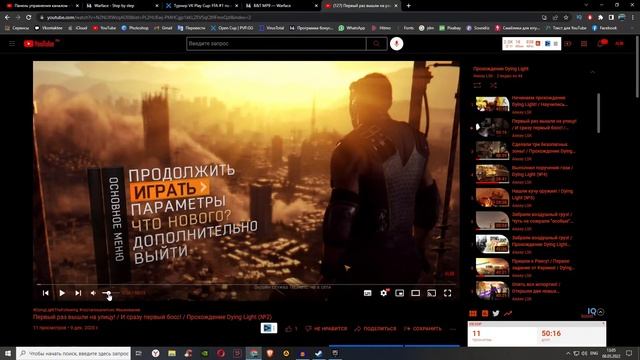Adjust the player volume slider
The height and width of the screenshot is (360, 640).
[x=110, y=293]
